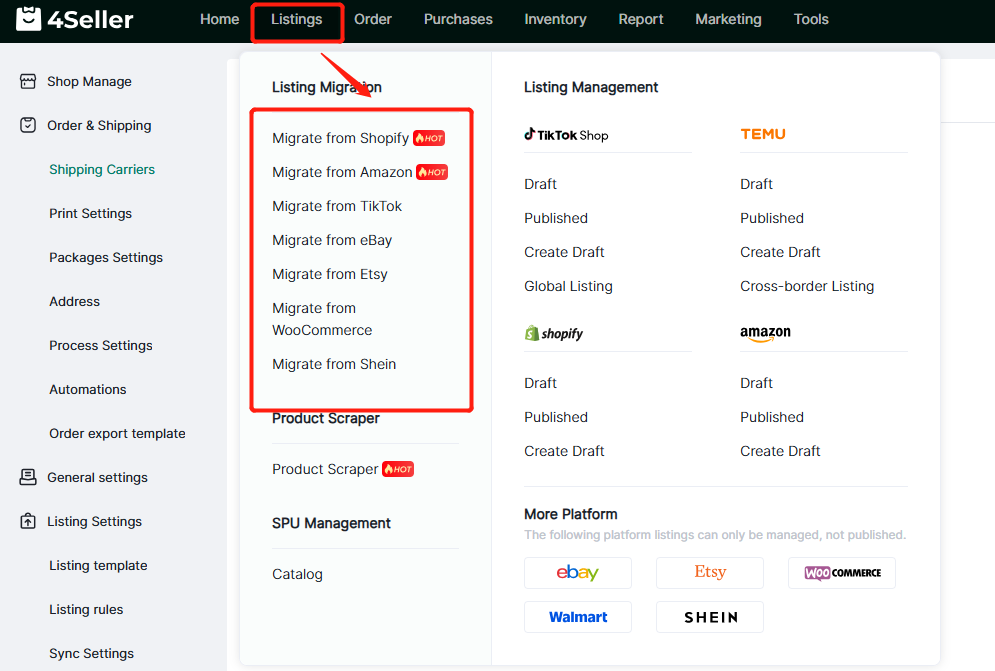Open the Listings menu
Screen dimensions: 995x671
[x=296, y=19]
